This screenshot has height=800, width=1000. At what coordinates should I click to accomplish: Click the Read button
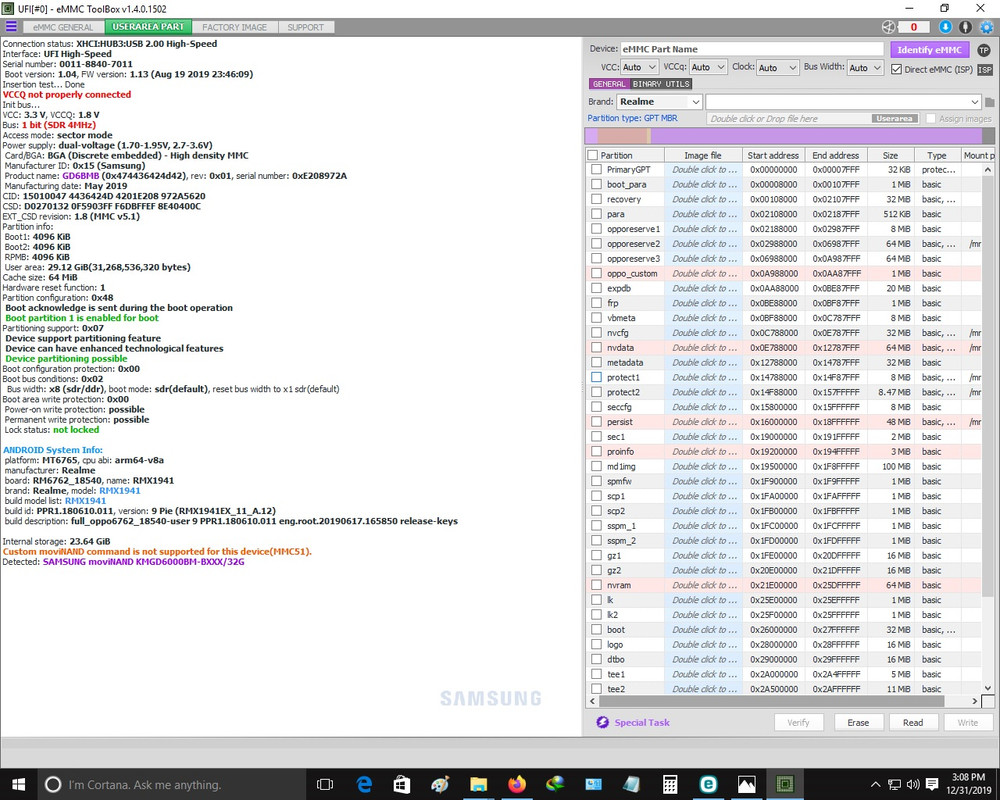[913, 722]
